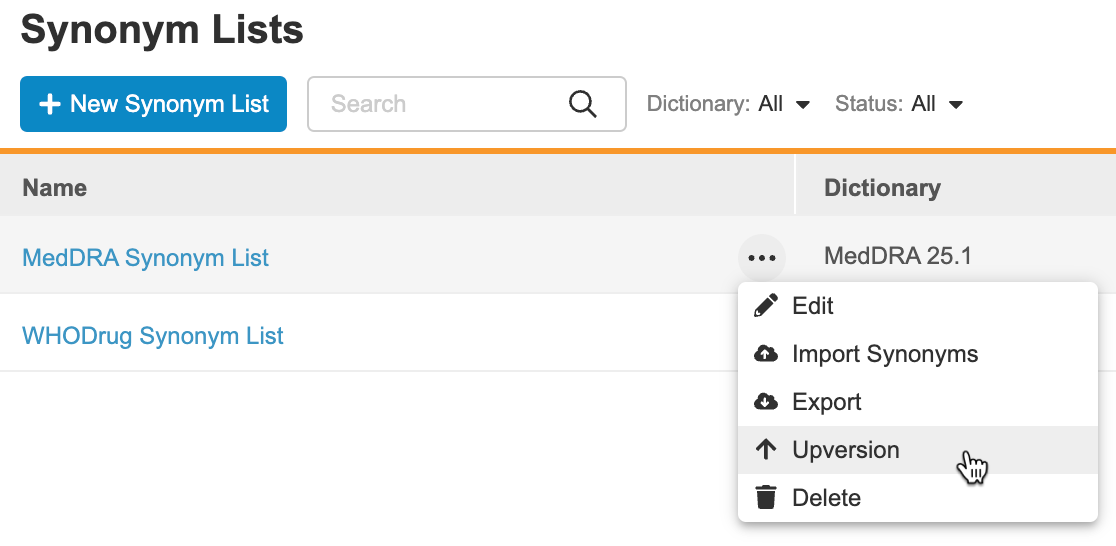The image size is (1116, 546).
Task: Open the MedDRA Synonym List link
Action: pos(145,258)
